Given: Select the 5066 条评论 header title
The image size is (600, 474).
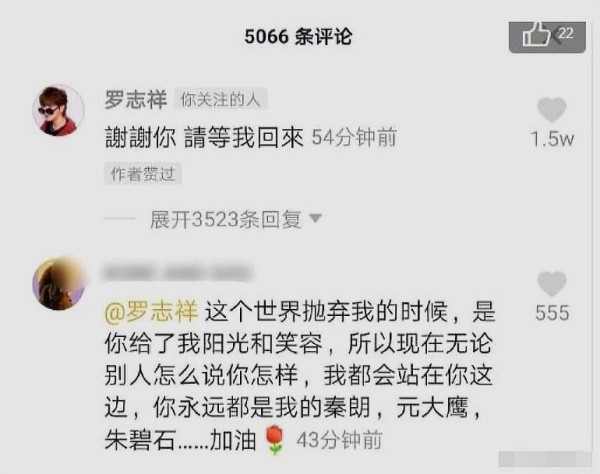Looking at the screenshot, I should tap(298, 37).
